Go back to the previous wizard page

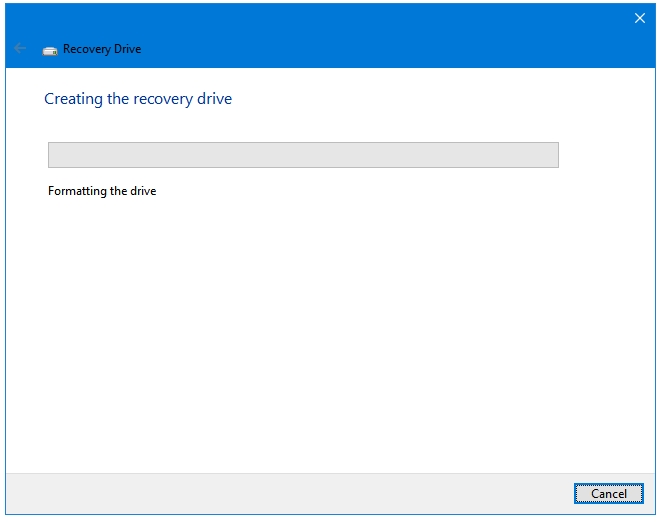point(20,48)
